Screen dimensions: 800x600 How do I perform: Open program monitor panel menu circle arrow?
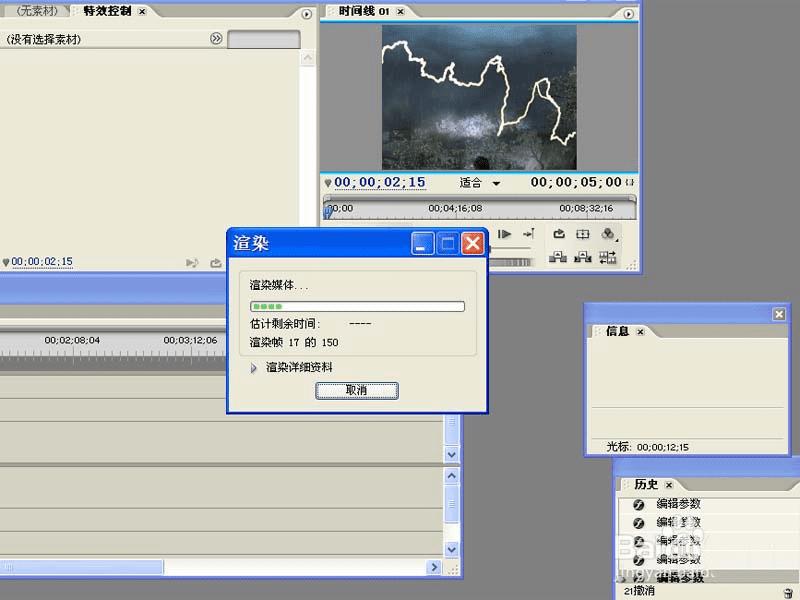pyautogui.click(x=629, y=14)
